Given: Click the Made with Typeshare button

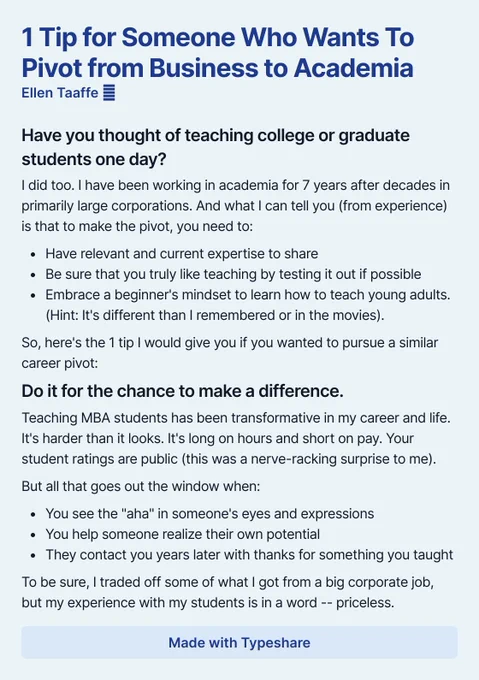Looking at the screenshot, I should [x=239, y=642].
